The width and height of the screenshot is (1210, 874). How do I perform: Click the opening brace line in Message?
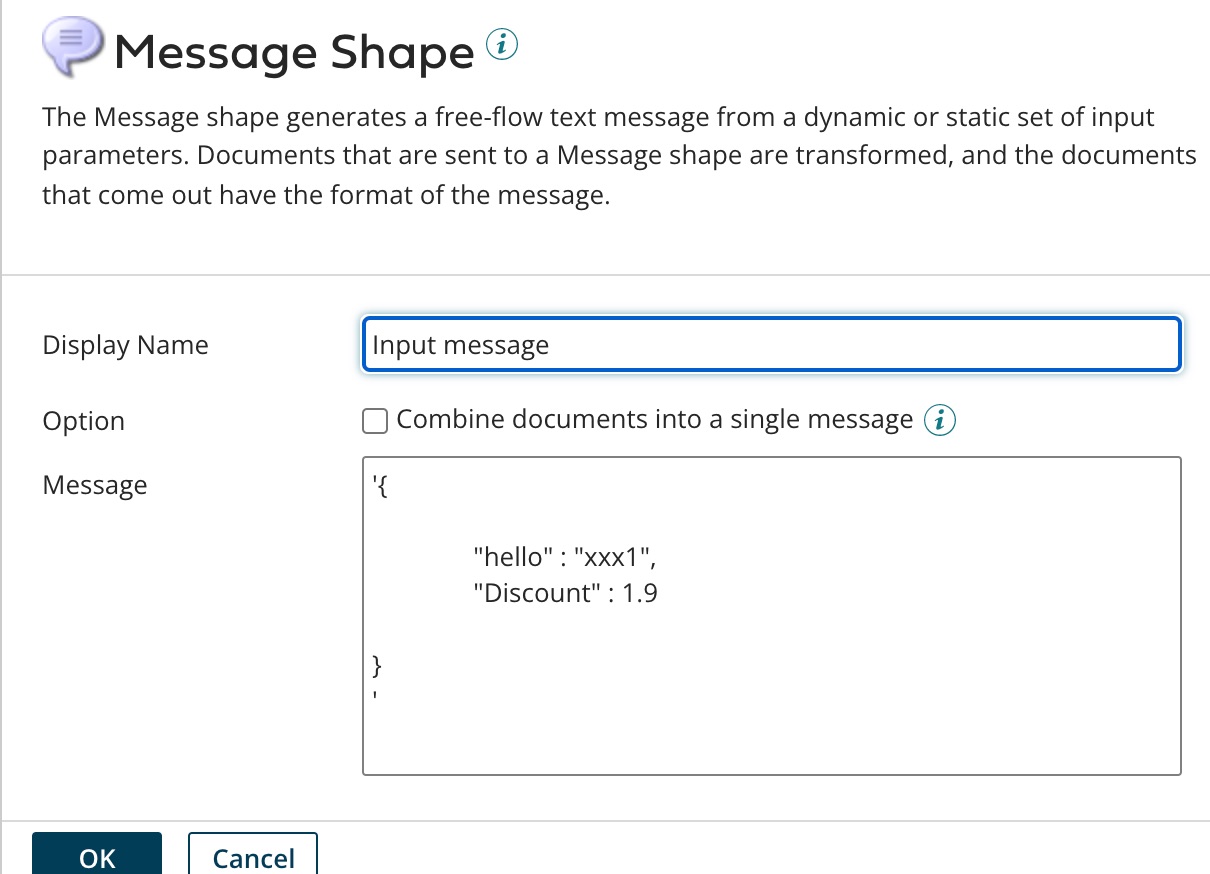pyautogui.click(x=380, y=487)
